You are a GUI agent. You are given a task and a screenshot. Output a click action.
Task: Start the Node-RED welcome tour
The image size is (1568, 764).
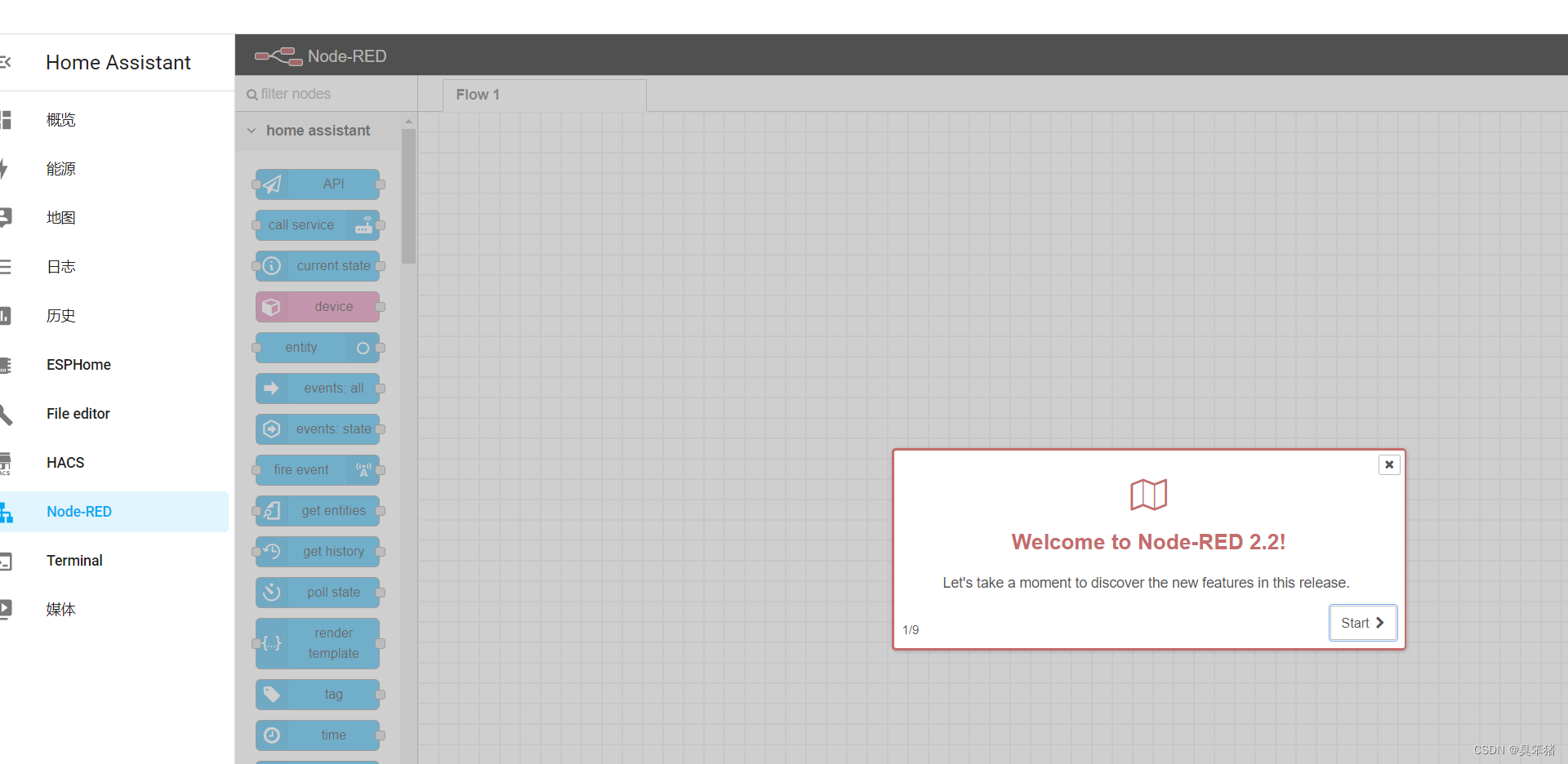pos(1362,623)
